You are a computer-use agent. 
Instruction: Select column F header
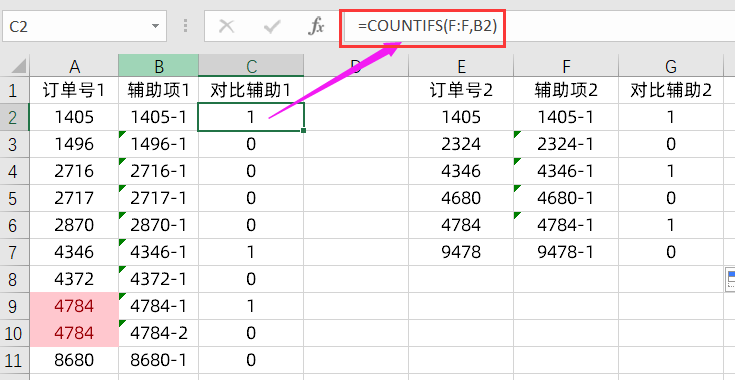[x=566, y=66]
